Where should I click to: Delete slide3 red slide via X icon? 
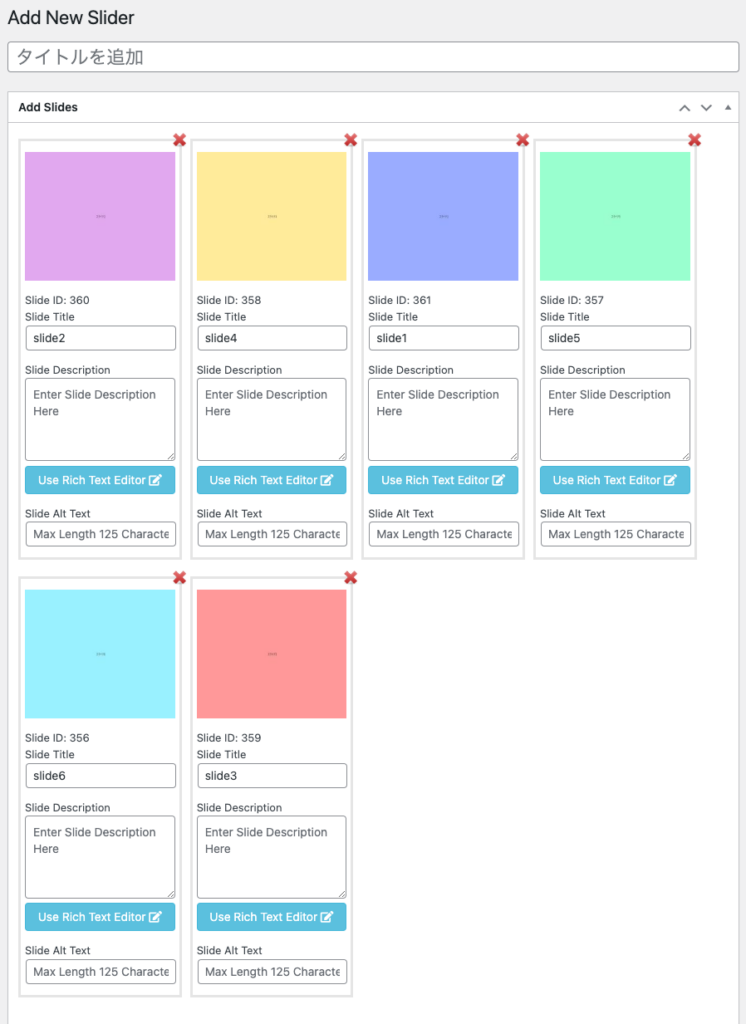pyautogui.click(x=351, y=578)
